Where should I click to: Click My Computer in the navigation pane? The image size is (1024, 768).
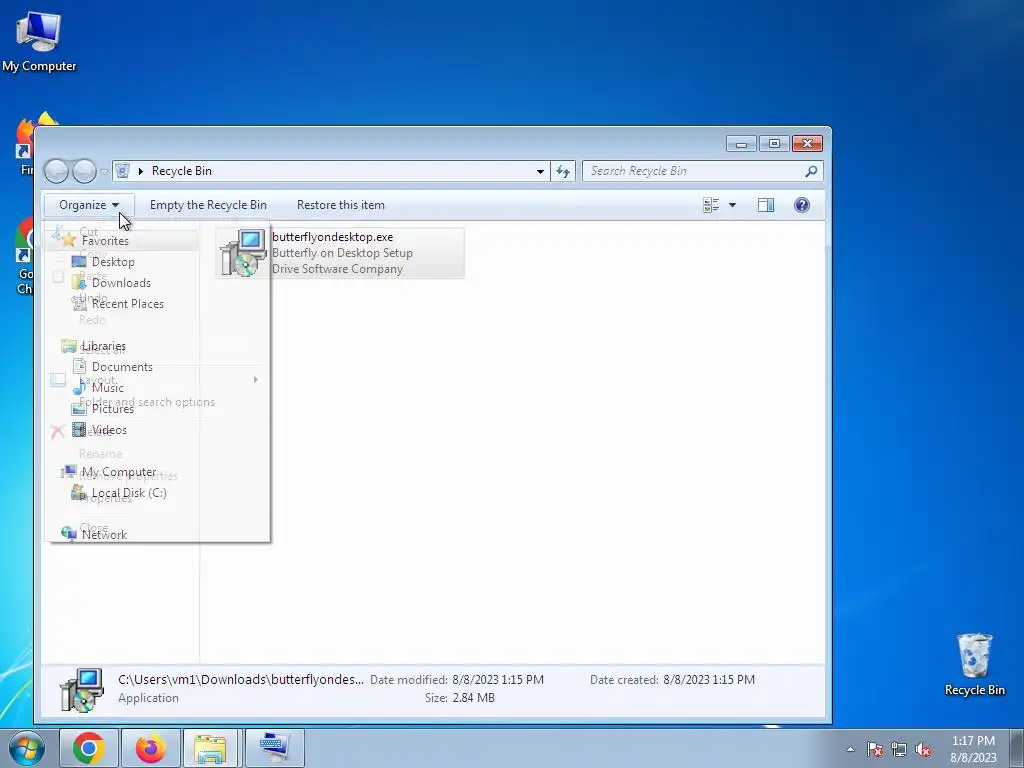click(119, 472)
